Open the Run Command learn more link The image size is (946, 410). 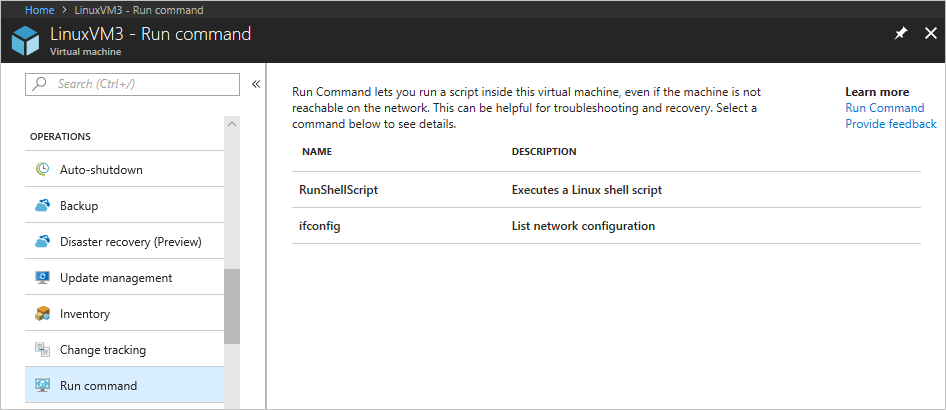884,108
